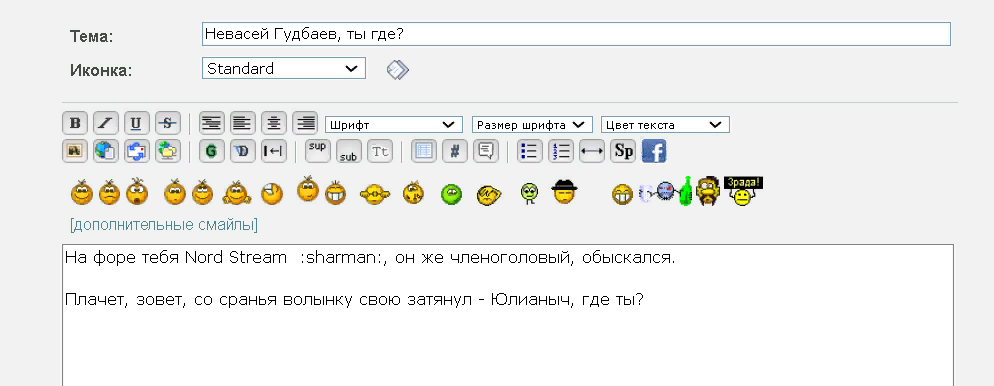Viewport: 994px width, 386px height.
Task: Insert a bulleted list
Action: pyautogui.click(x=529, y=151)
